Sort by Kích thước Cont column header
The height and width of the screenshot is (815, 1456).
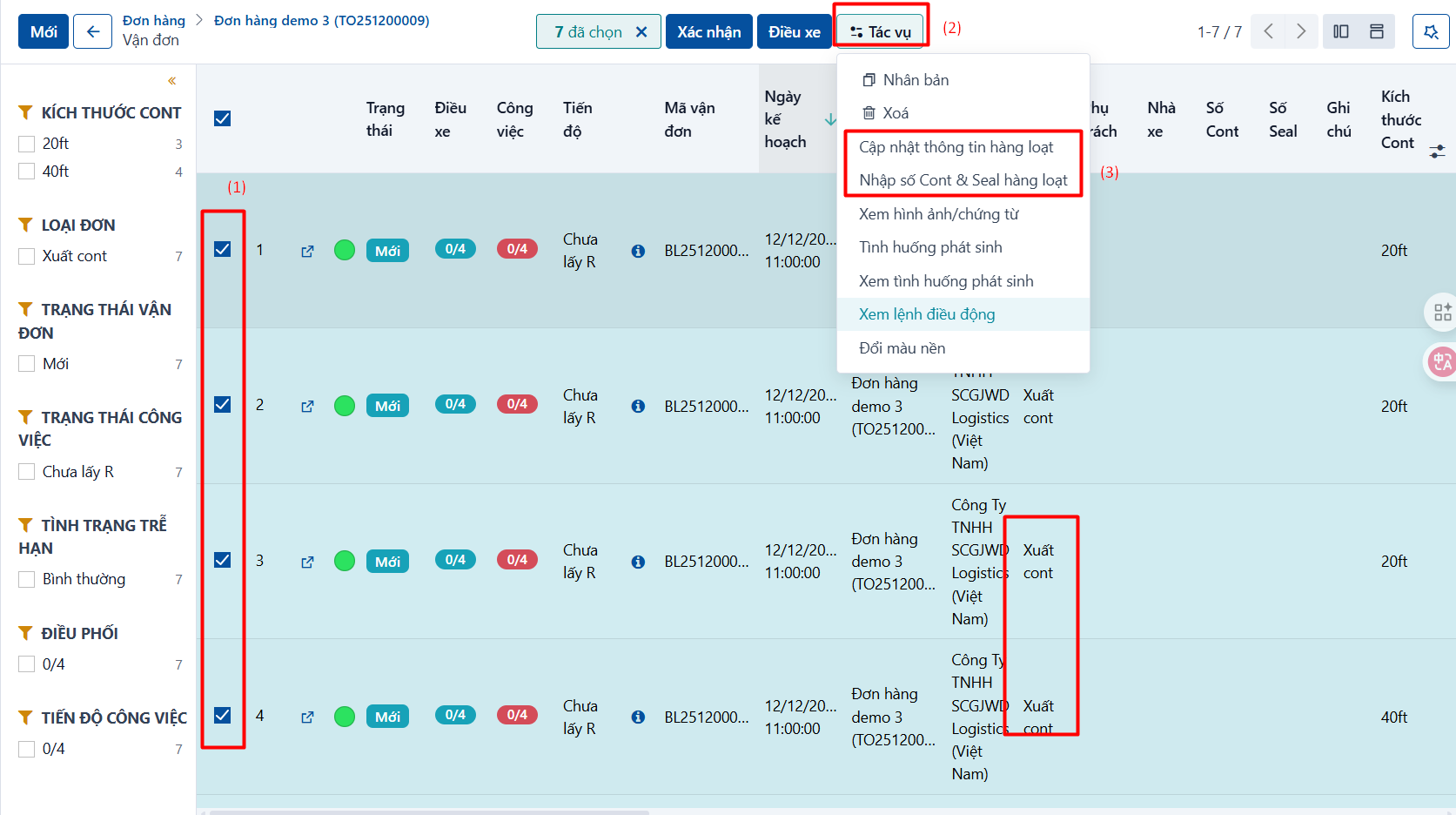(1401, 119)
